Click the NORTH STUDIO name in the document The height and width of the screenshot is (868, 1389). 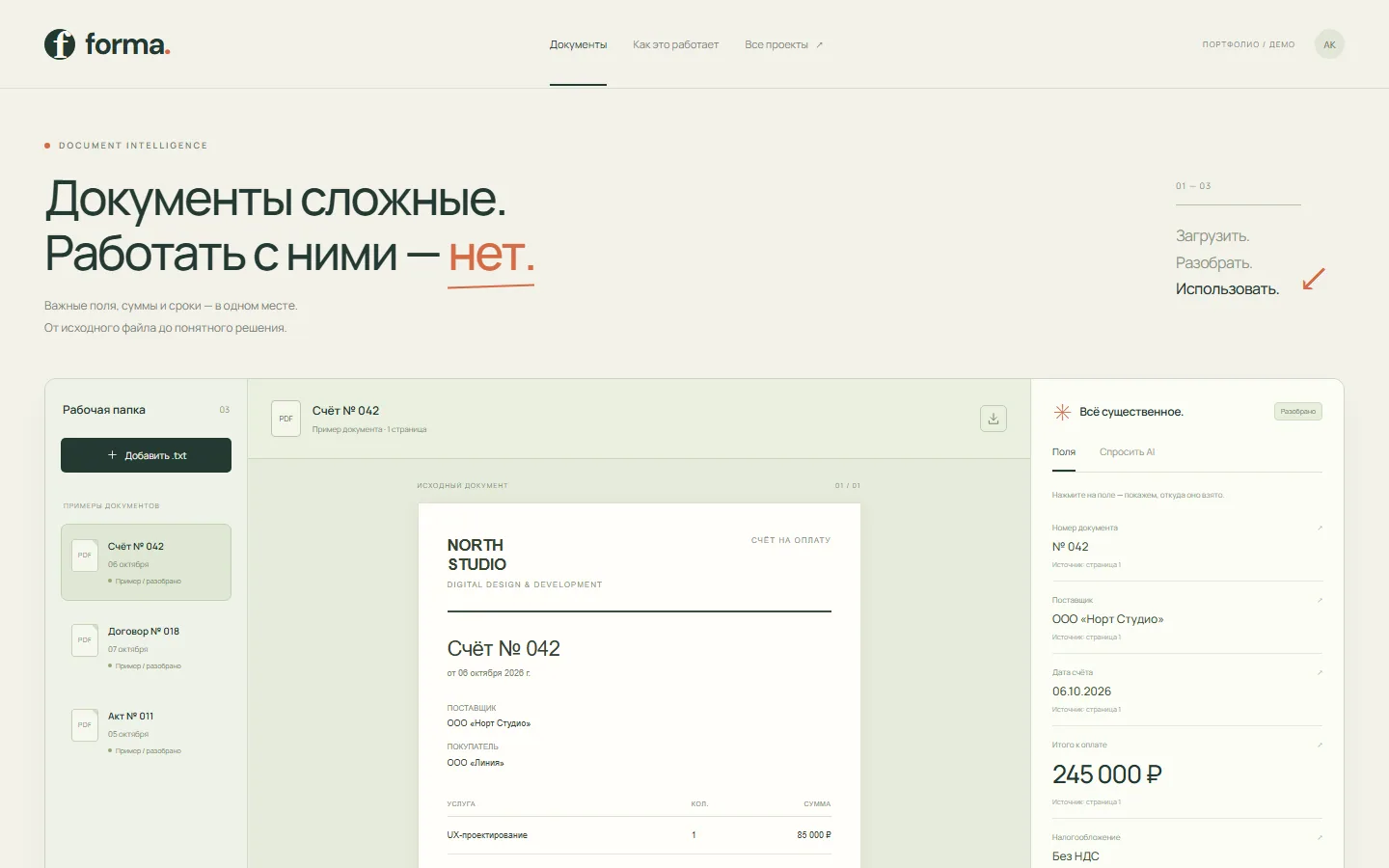coord(477,555)
